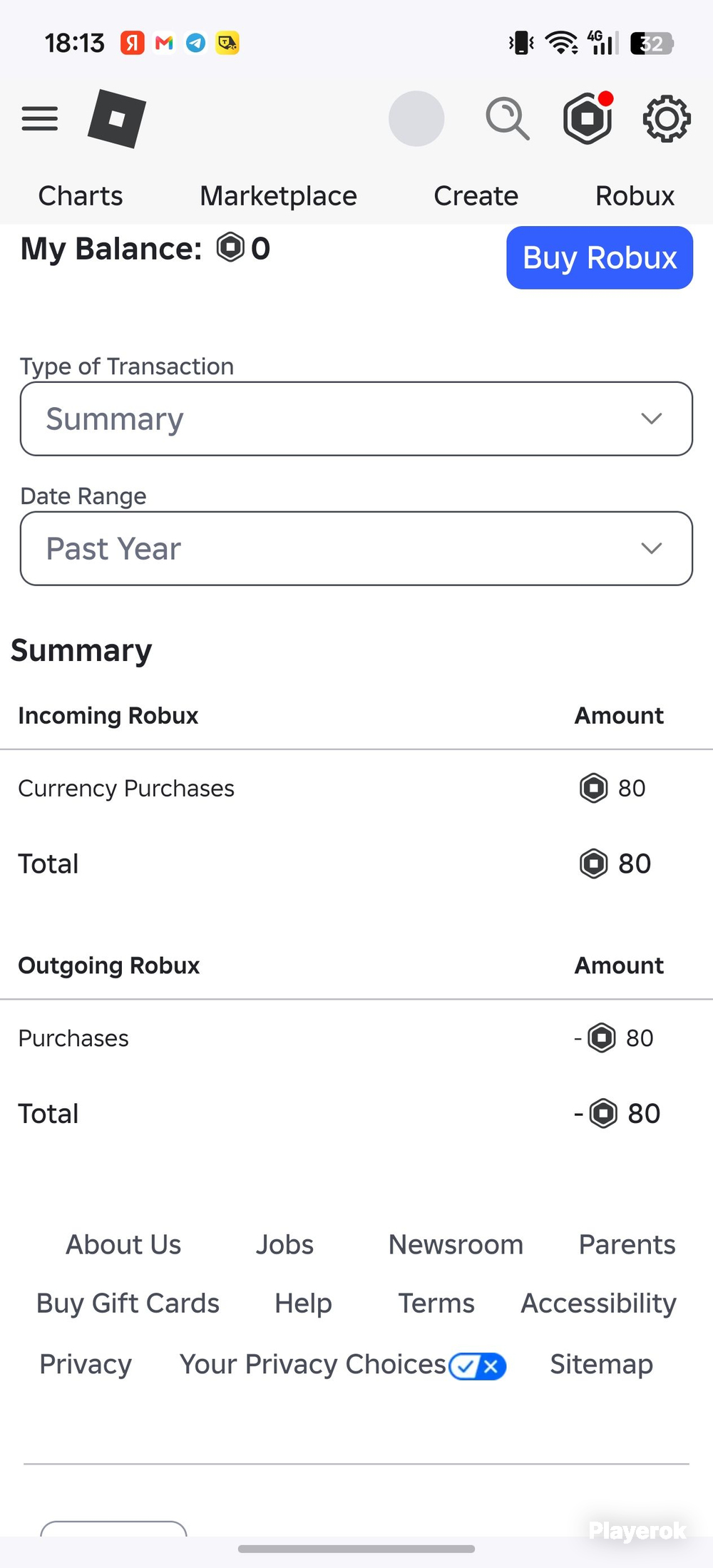Tap the Gmail notification icon in status bar
This screenshot has height=1568, width=713.
(164, 43)
